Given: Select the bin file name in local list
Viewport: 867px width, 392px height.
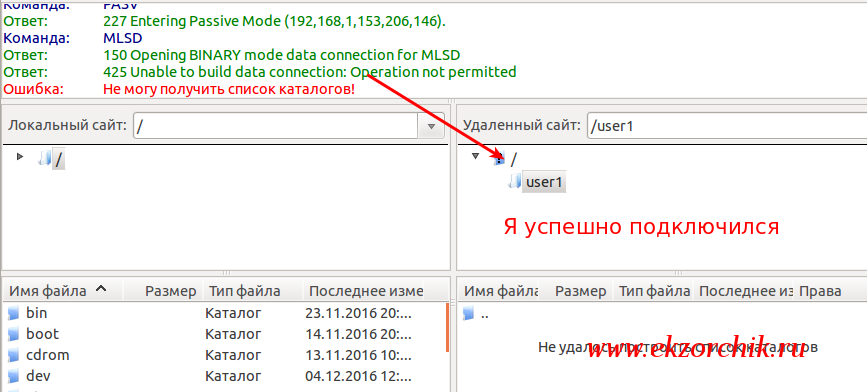Looking at the screenshot, I should (x=36, y=313).
